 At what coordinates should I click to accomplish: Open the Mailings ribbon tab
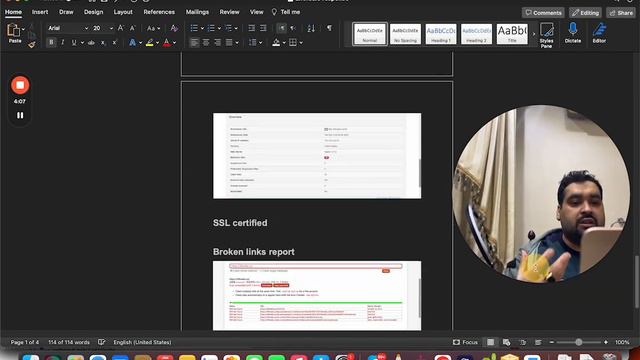[x=197, y=12]
